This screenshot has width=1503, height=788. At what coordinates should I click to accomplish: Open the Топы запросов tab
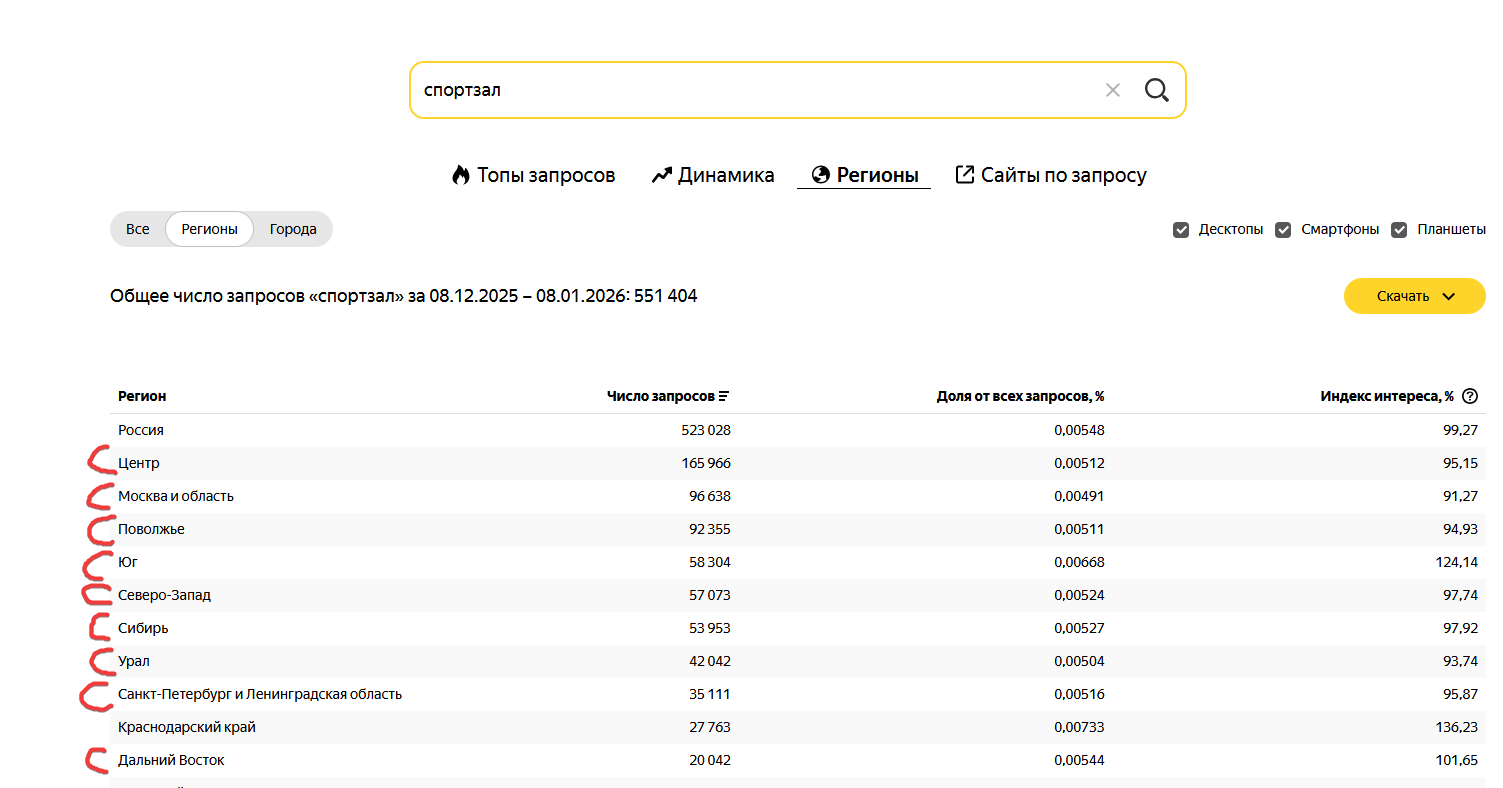533,176
